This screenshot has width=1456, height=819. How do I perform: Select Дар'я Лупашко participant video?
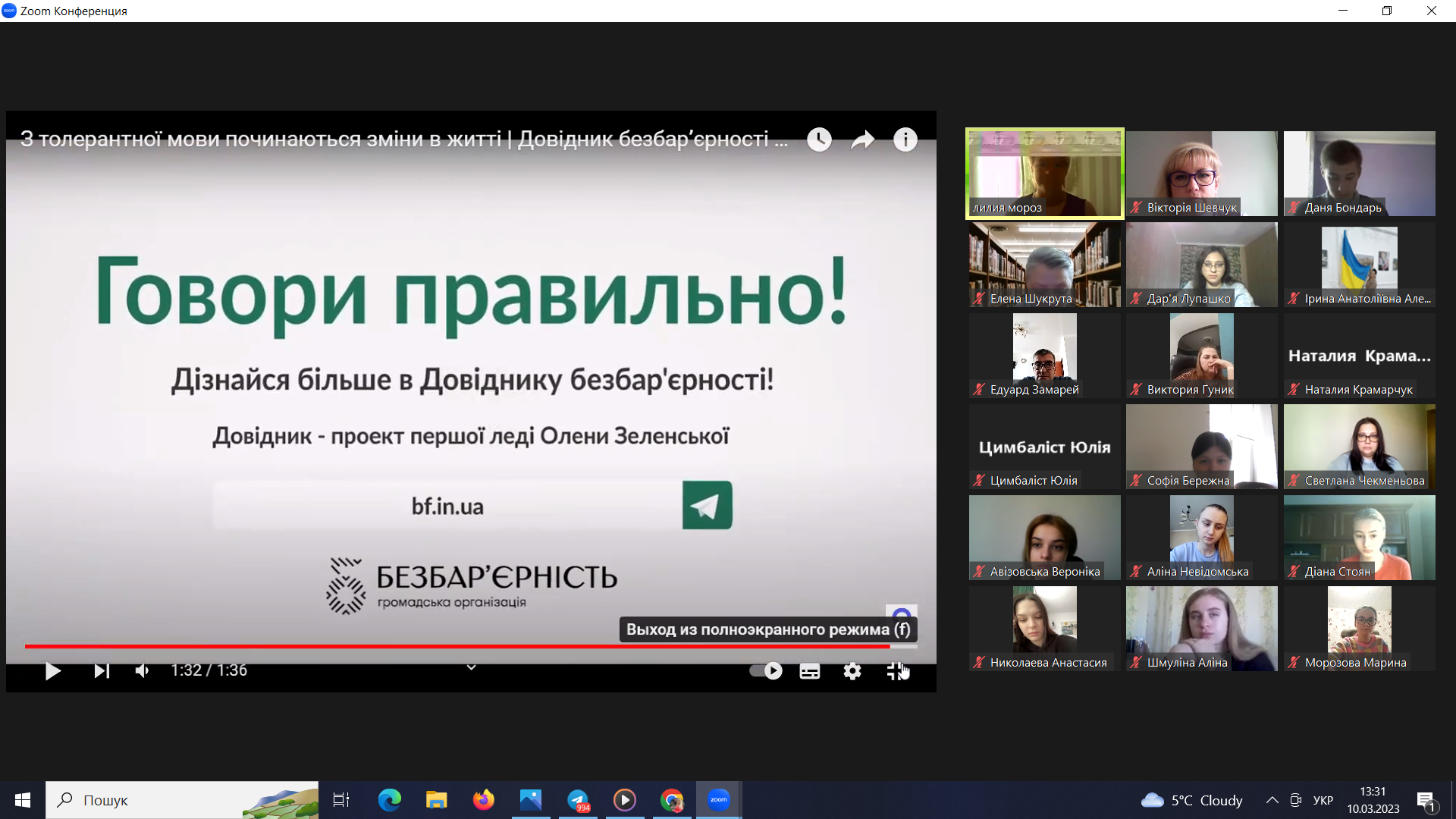pyautogui.click(x=1201, y=265)
